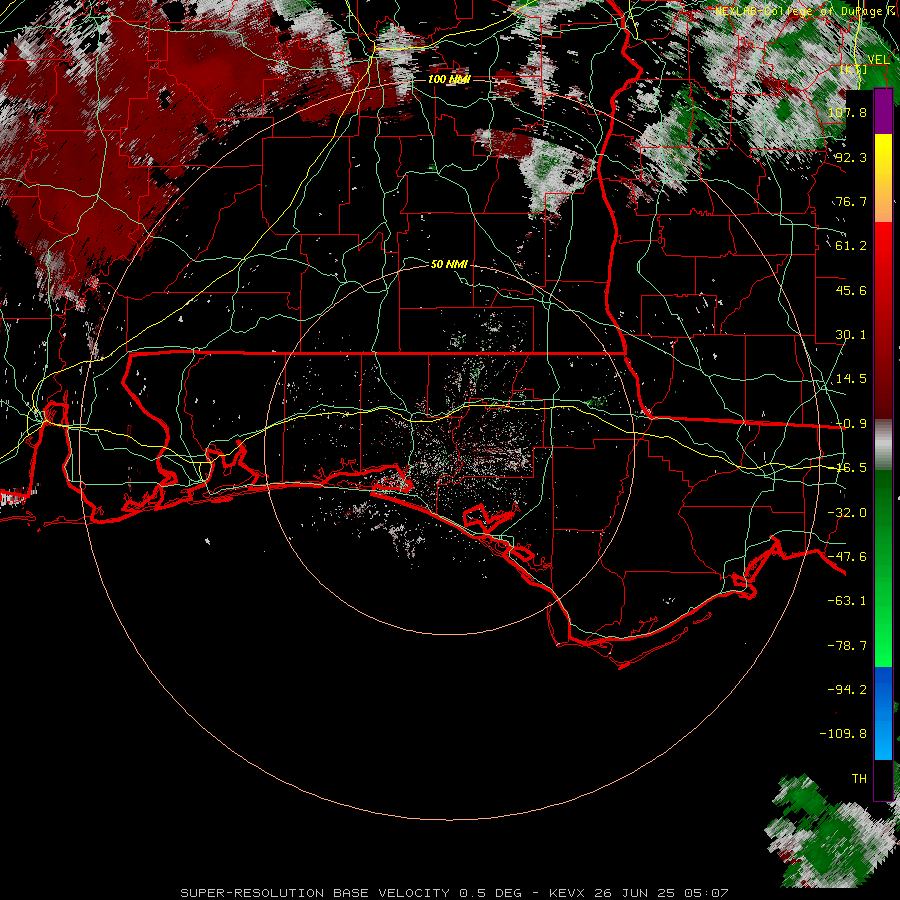Click the -63.1 legend value

847,601
